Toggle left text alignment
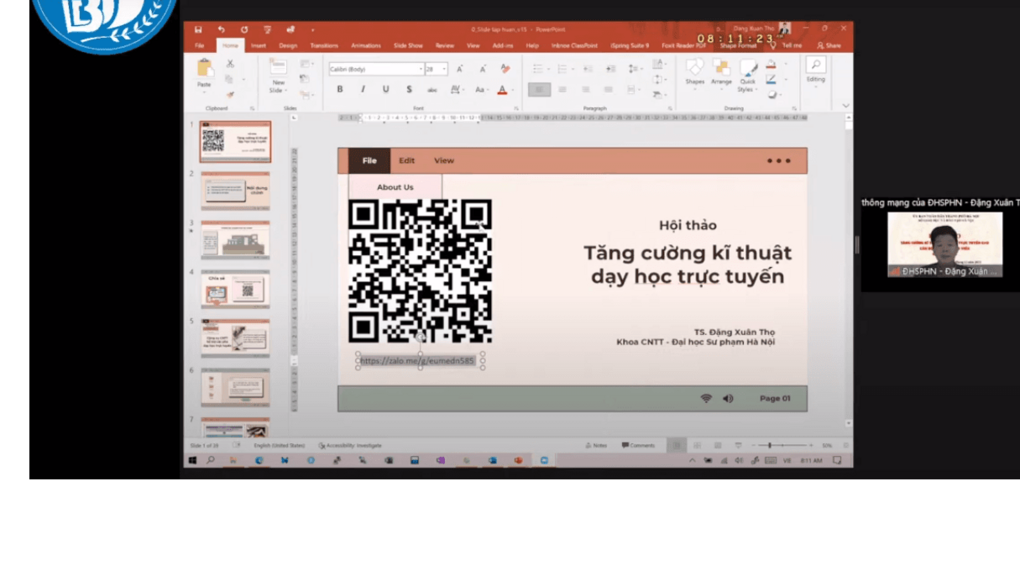 click(x=539, y=90)
